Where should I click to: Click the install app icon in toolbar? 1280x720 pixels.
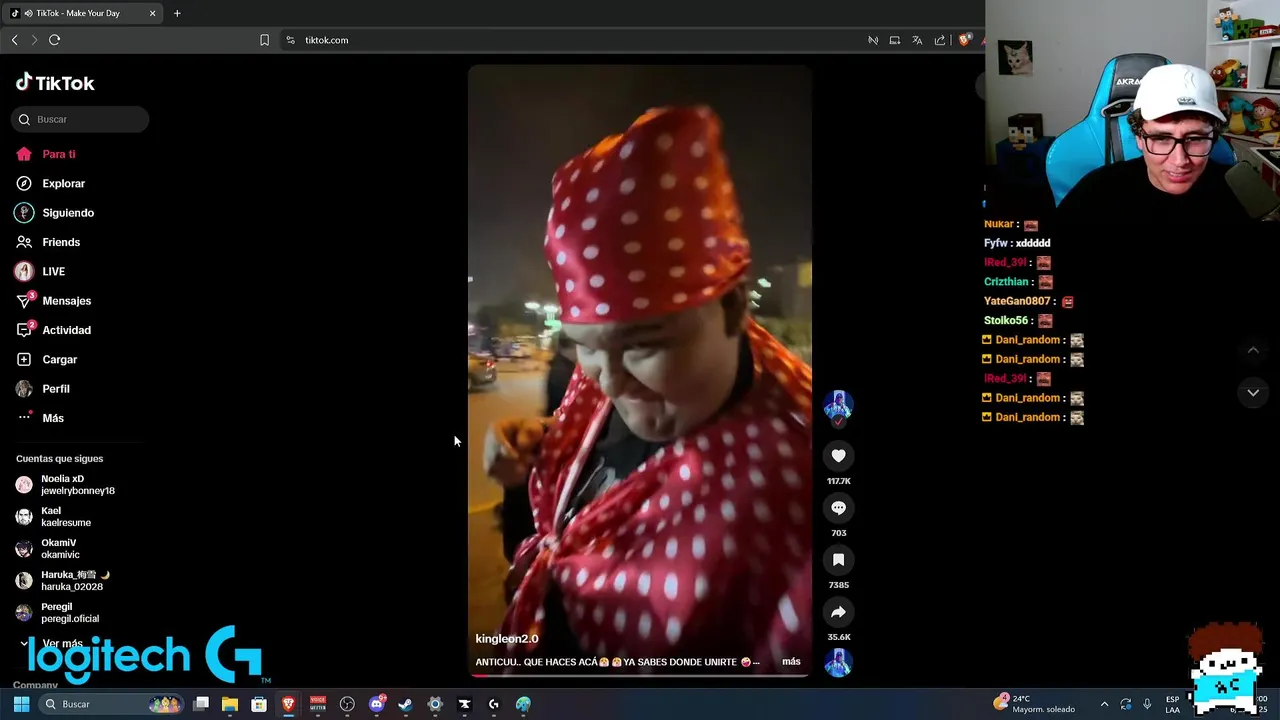[895, 40]
